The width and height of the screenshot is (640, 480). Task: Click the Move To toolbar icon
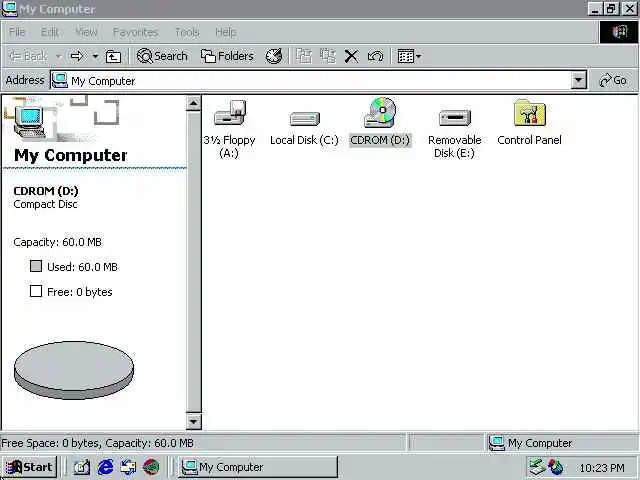304,56
